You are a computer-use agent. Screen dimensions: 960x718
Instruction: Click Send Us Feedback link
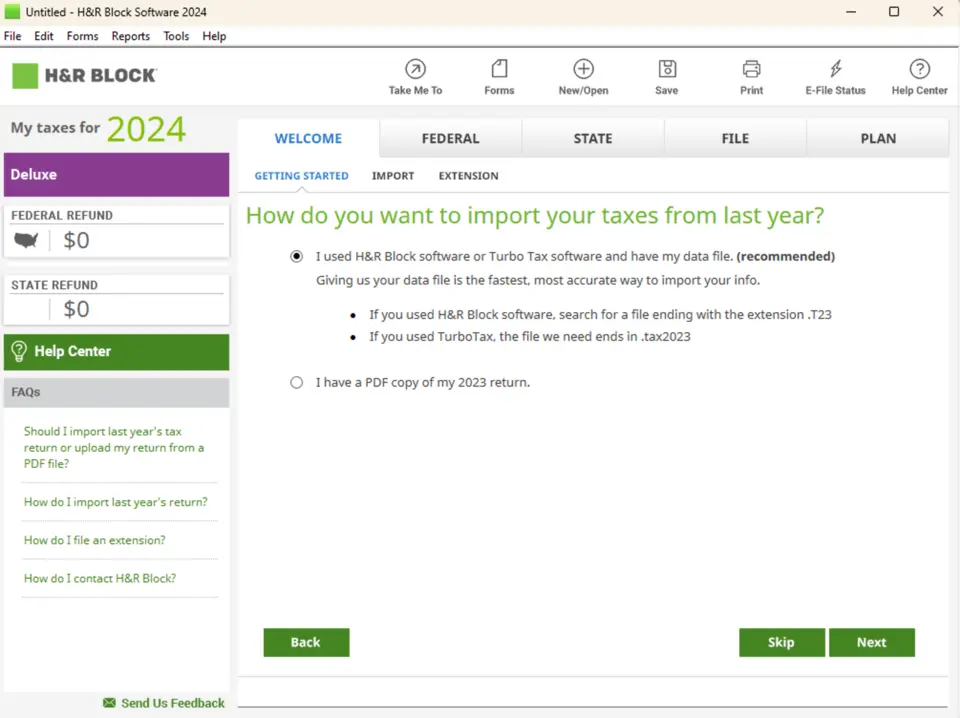pos(173,703)
